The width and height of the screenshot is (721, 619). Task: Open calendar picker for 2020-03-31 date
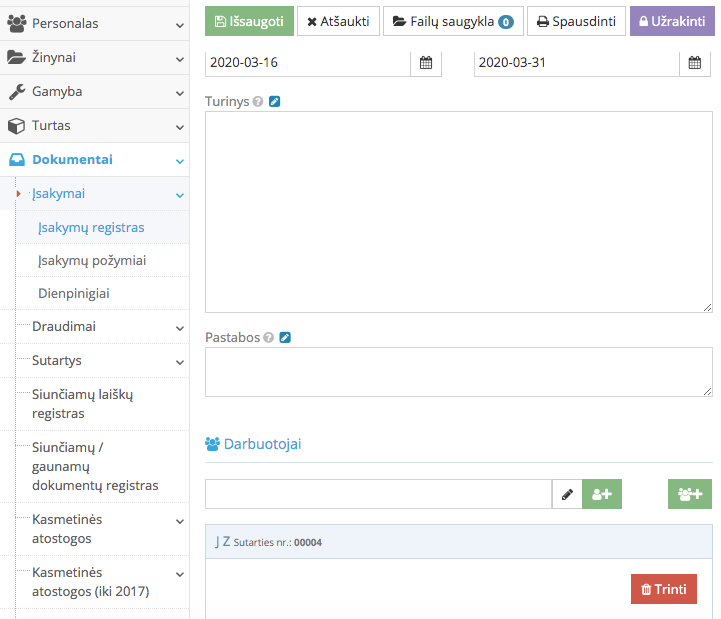click(695, 63)
